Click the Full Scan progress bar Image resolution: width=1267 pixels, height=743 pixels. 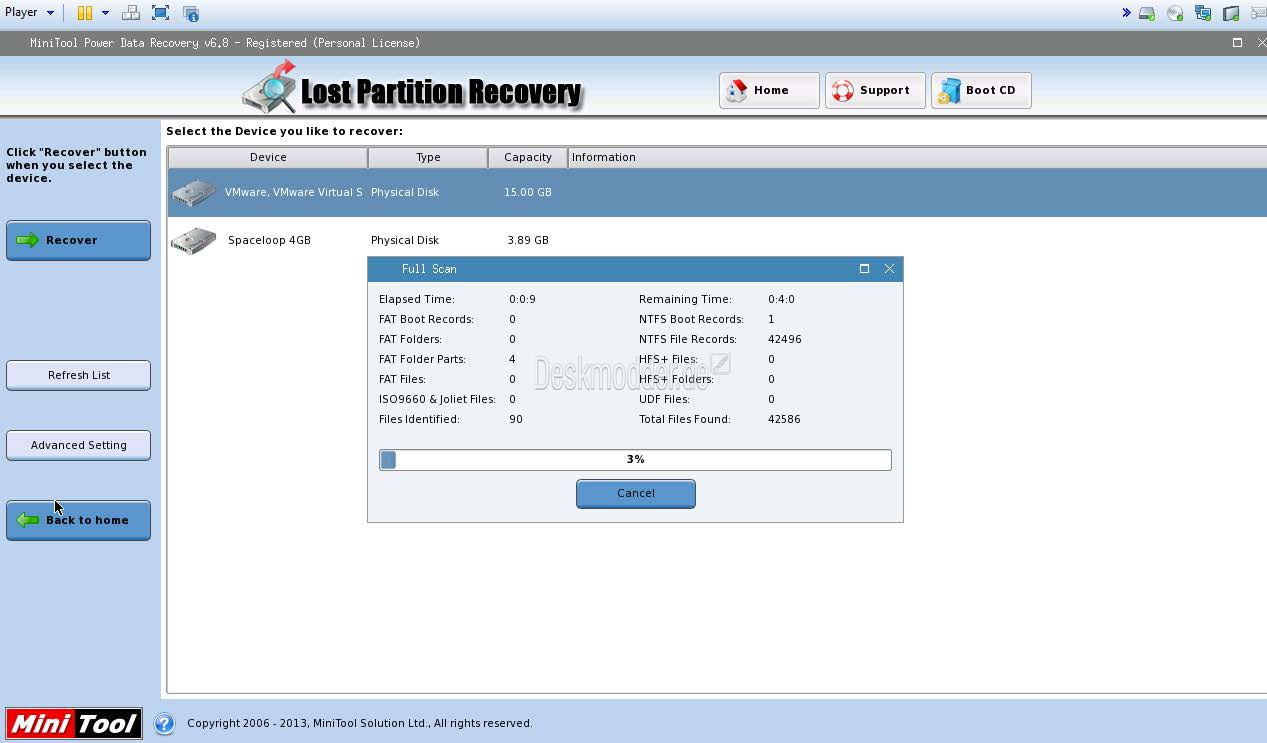(635, 459)
